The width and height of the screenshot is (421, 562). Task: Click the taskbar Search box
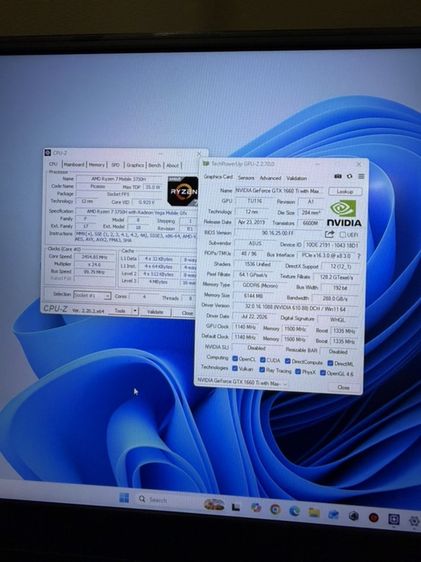(x=158, y=500)
